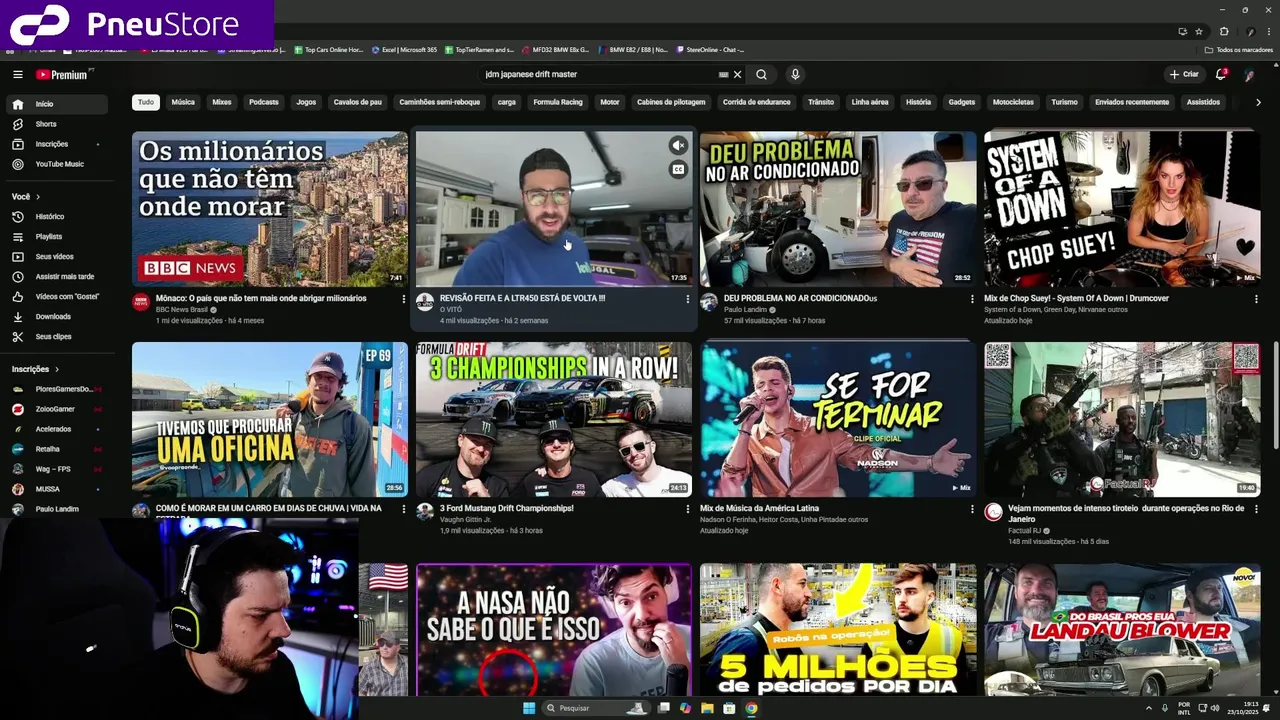The image size is (1280, 720).
Task: Open Todos os marcadores bookmarks folder
Action: tap(1239, 50)
